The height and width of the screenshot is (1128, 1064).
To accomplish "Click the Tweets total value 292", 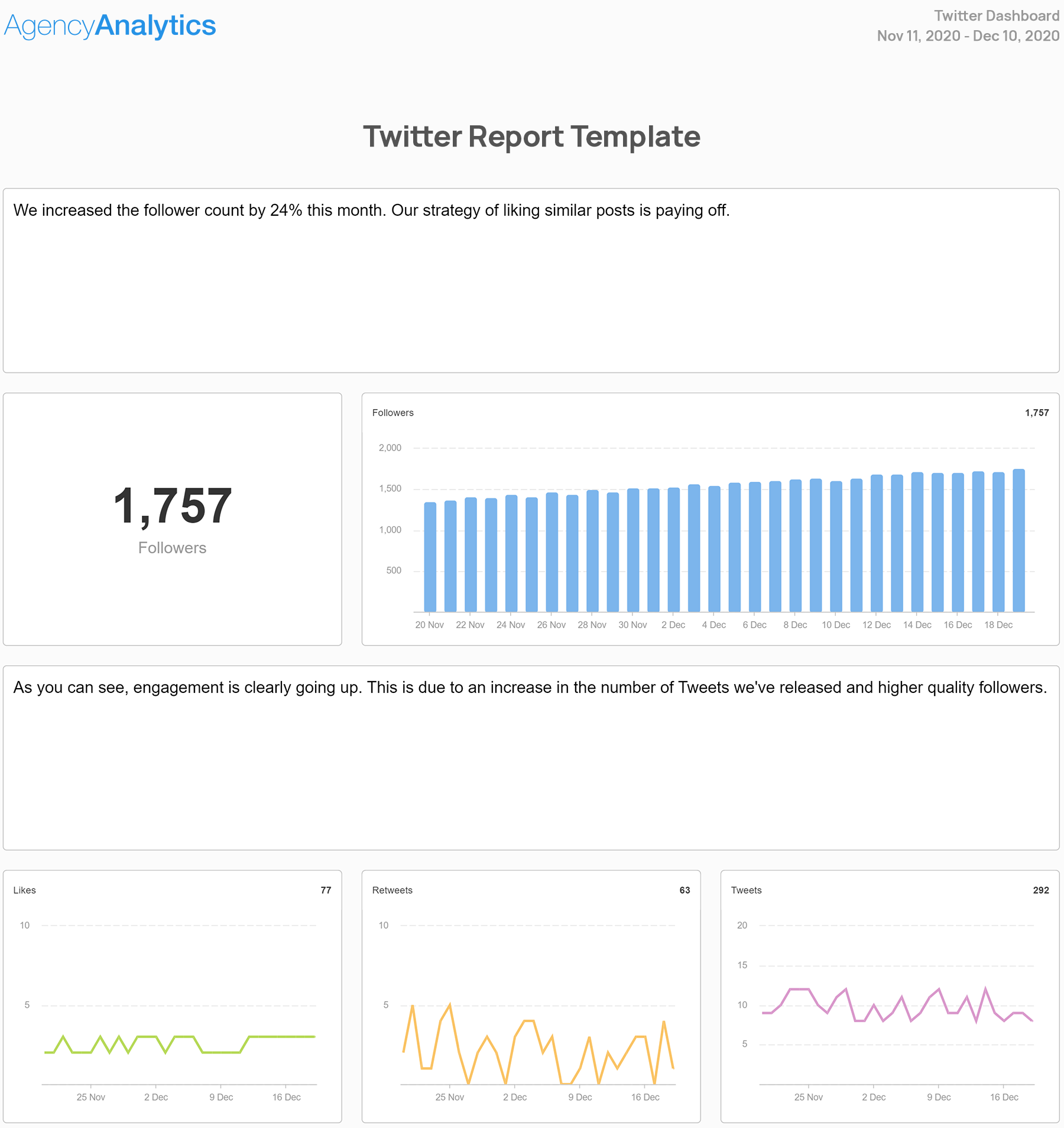I will coord(1041,890).
